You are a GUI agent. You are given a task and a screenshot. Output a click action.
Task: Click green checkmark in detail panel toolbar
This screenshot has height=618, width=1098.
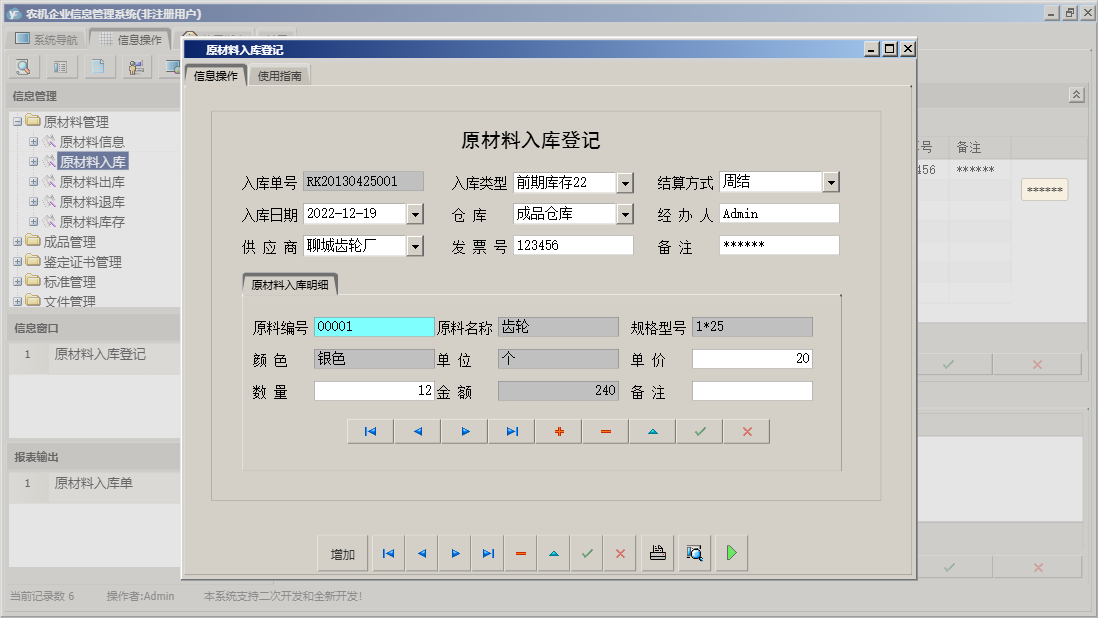700,431
